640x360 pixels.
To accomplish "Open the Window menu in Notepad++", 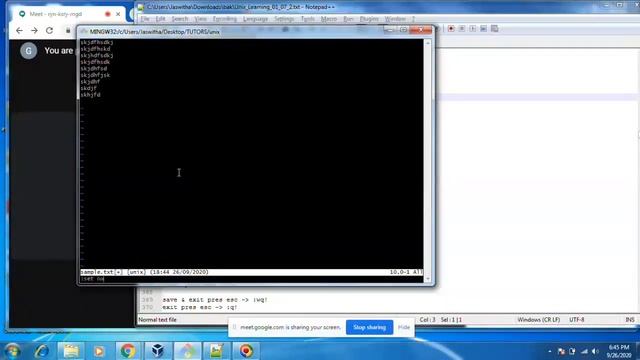I will pos(395,19).
